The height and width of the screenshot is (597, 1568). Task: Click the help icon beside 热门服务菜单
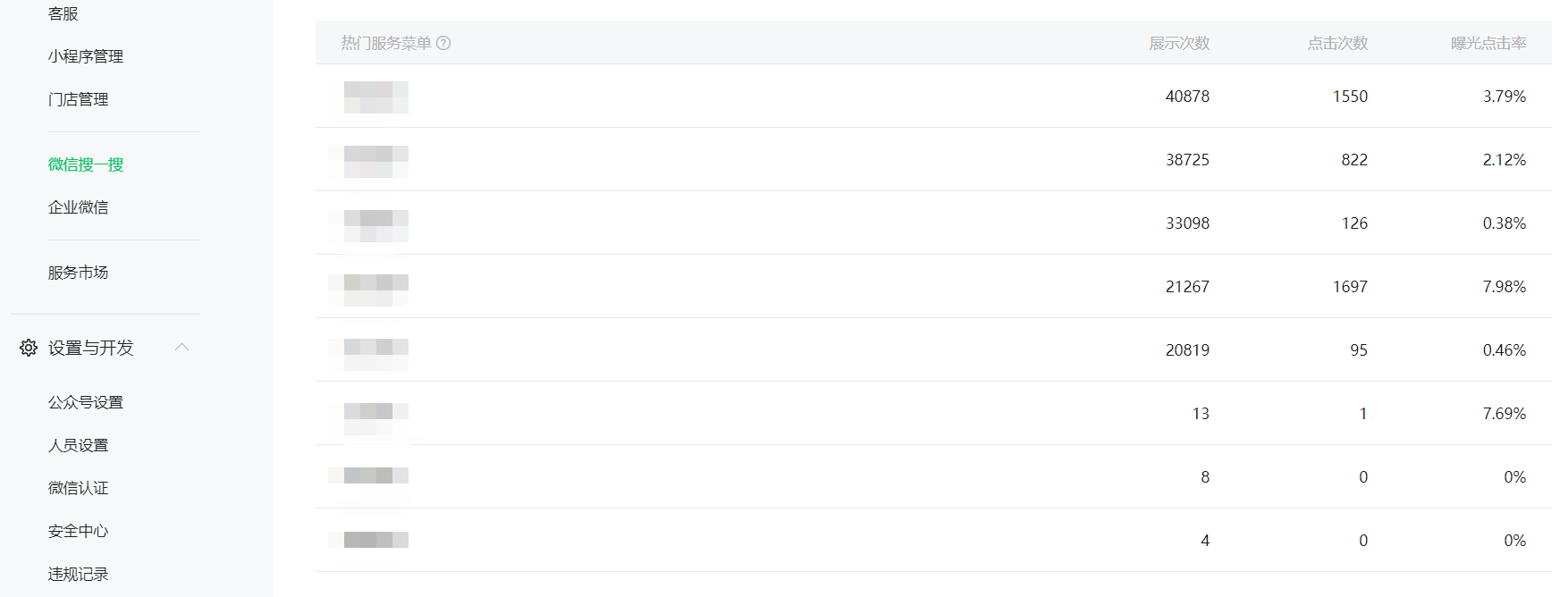(443, 43)
